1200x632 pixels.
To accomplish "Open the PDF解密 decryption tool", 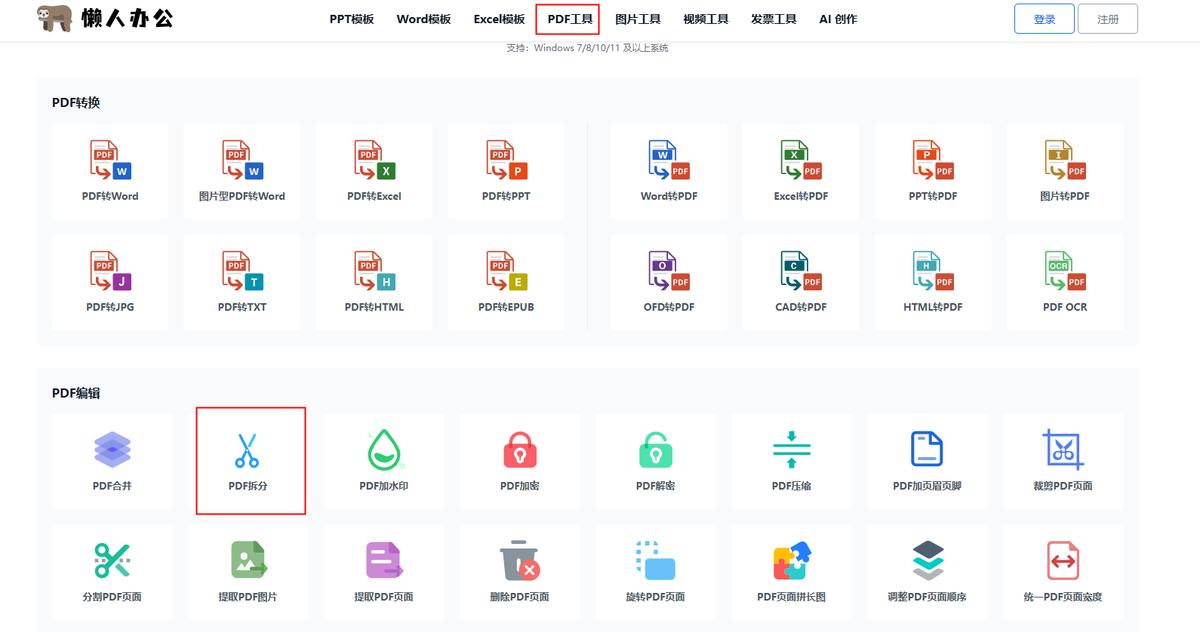I will [655, 461].
